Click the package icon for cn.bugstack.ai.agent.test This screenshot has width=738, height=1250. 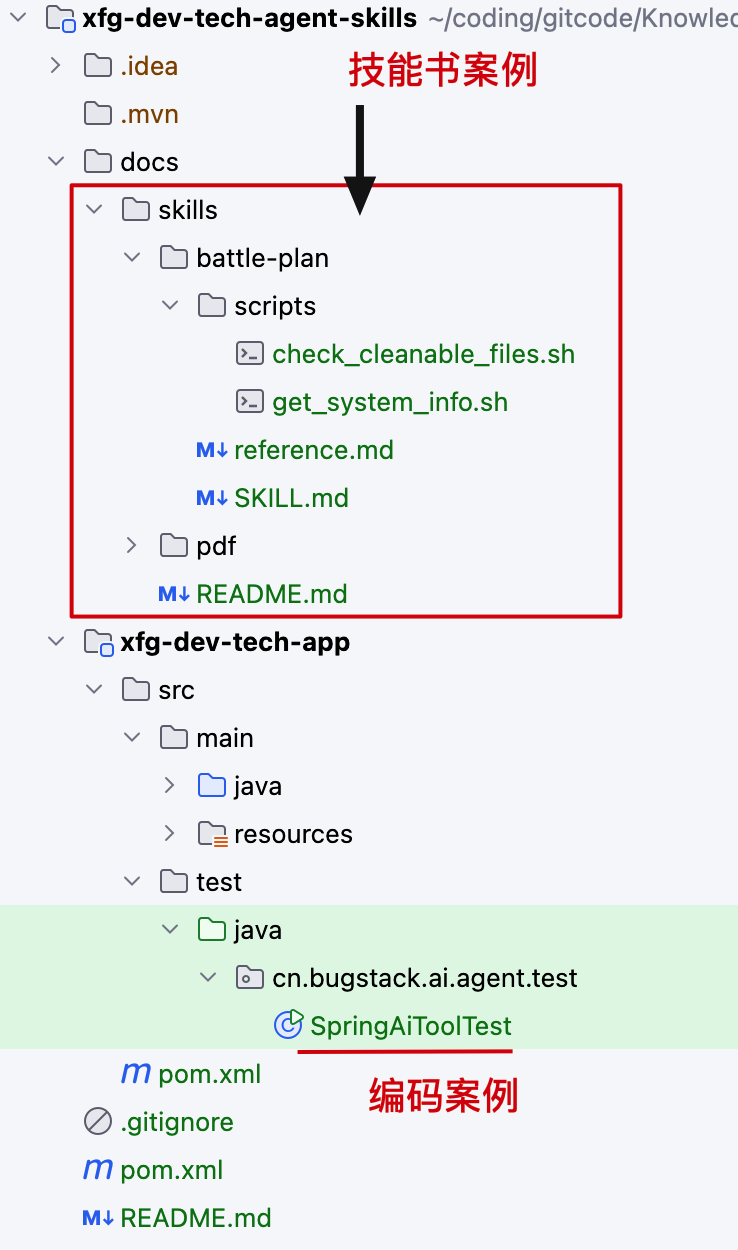(249, 977)
